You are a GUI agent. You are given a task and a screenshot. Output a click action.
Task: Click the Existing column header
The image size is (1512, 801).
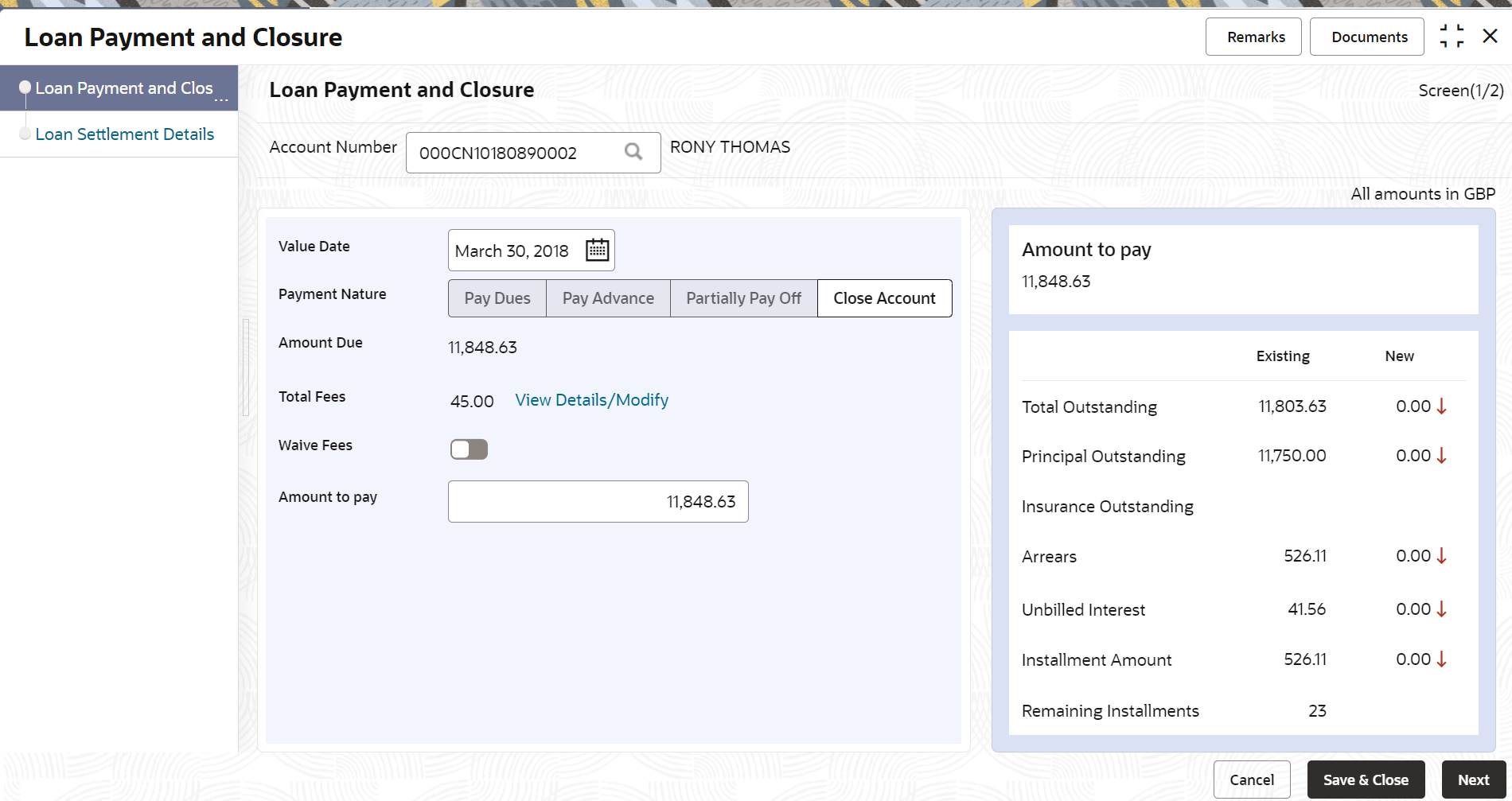1283,356
